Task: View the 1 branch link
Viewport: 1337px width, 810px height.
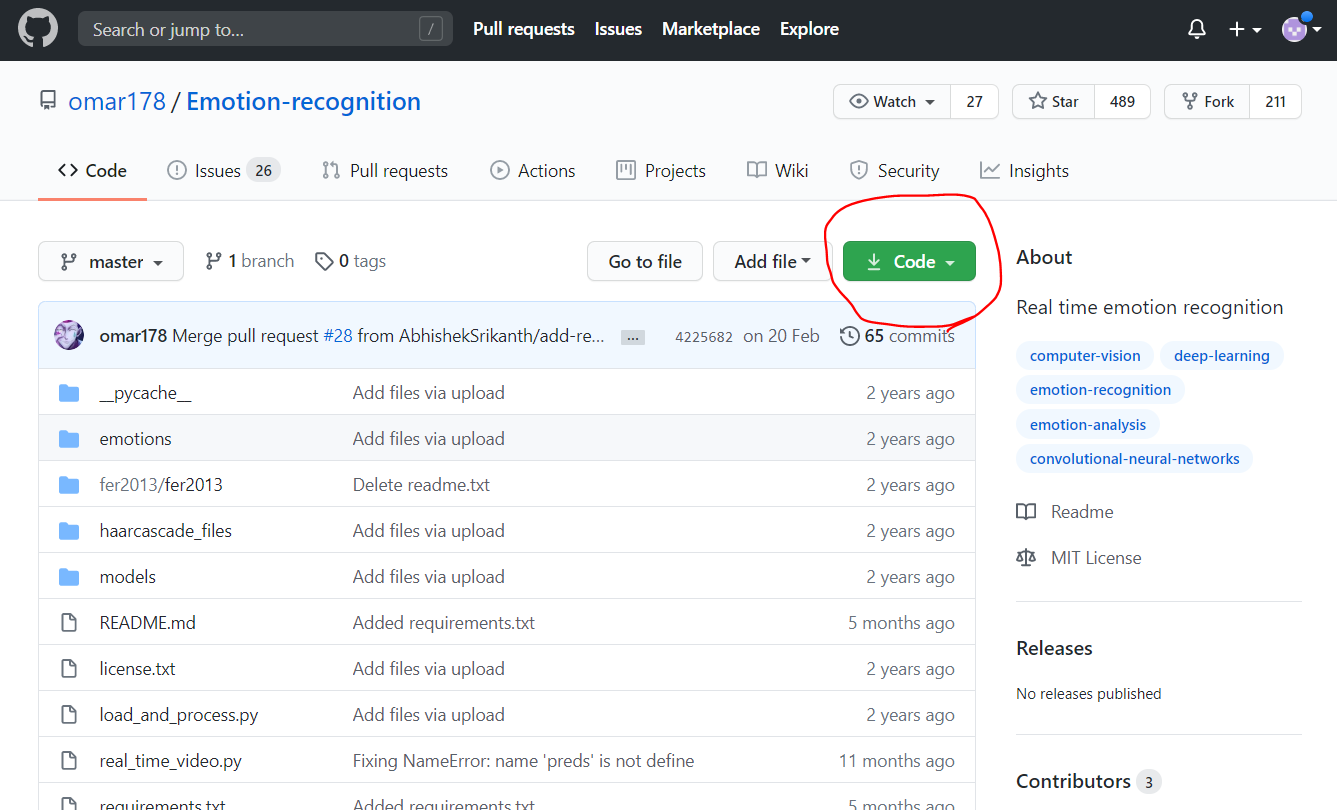Action: pos(250,261)
